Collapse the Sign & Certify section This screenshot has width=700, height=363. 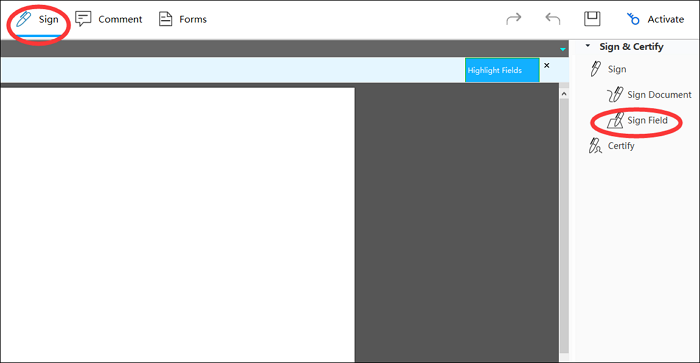(588, 46)
